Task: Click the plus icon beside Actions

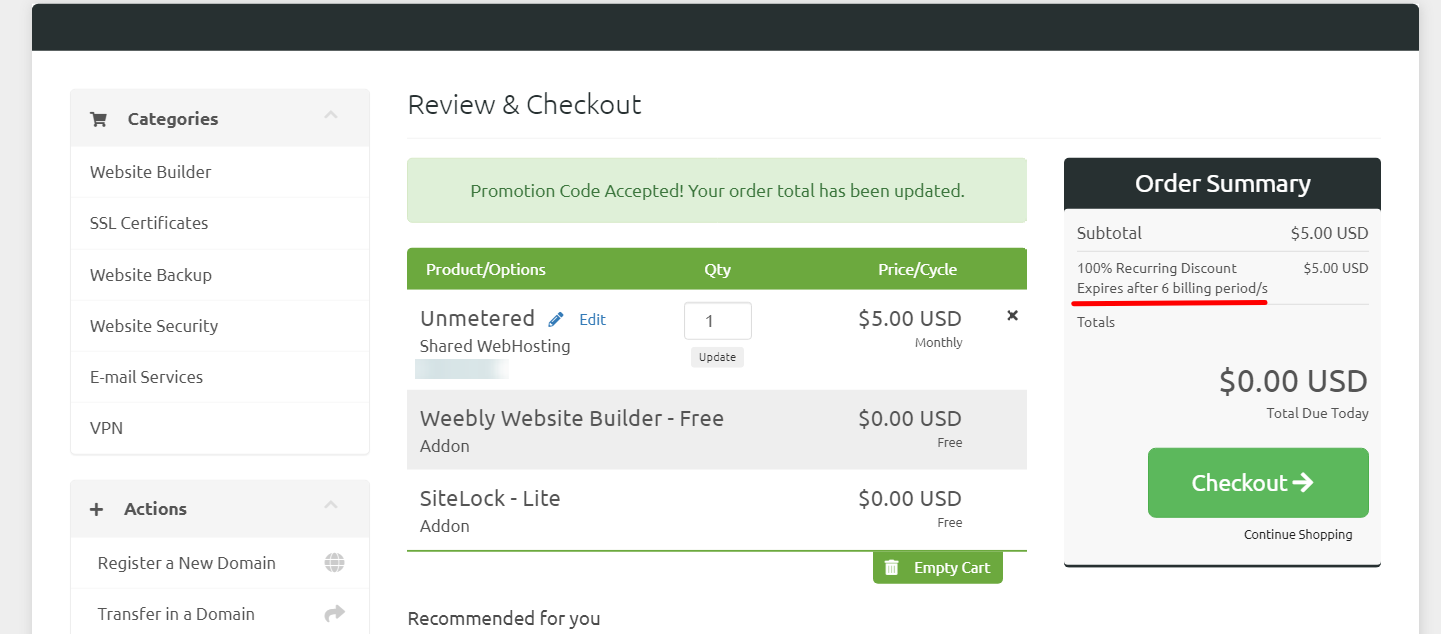Action: (97, 509)
